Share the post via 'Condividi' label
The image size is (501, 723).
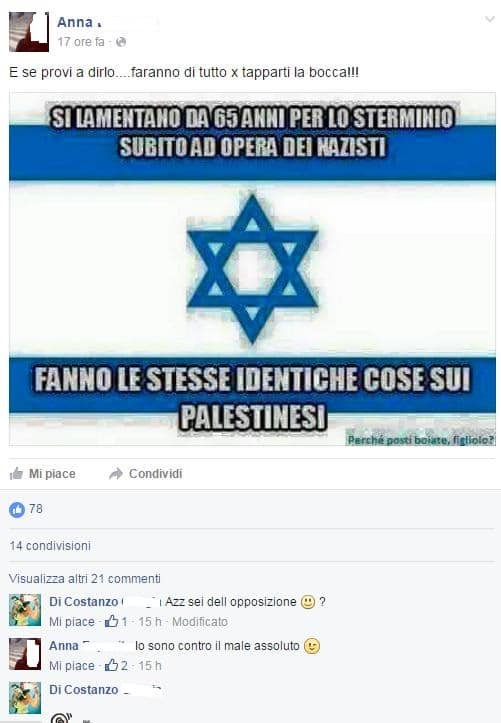tap(155, 474)
